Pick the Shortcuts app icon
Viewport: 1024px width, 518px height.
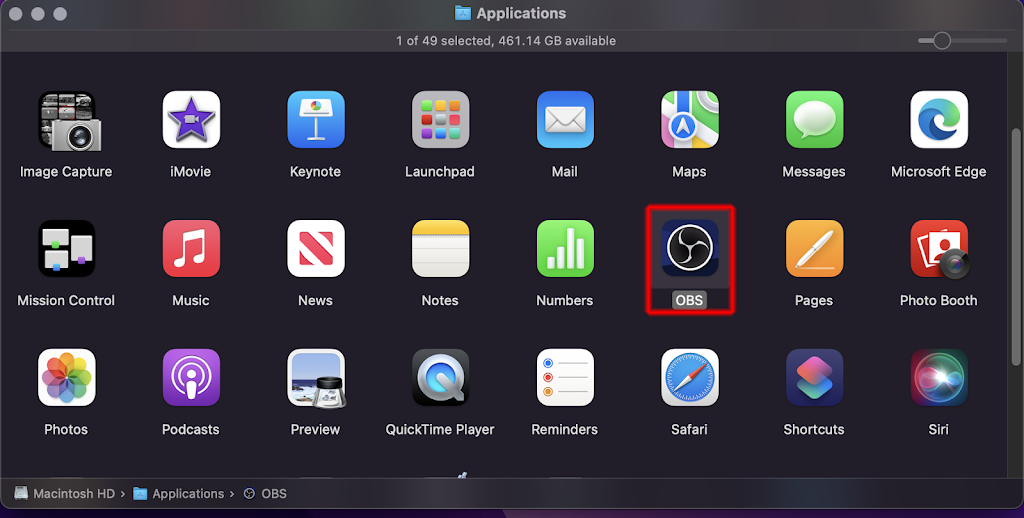pos(813,378)
